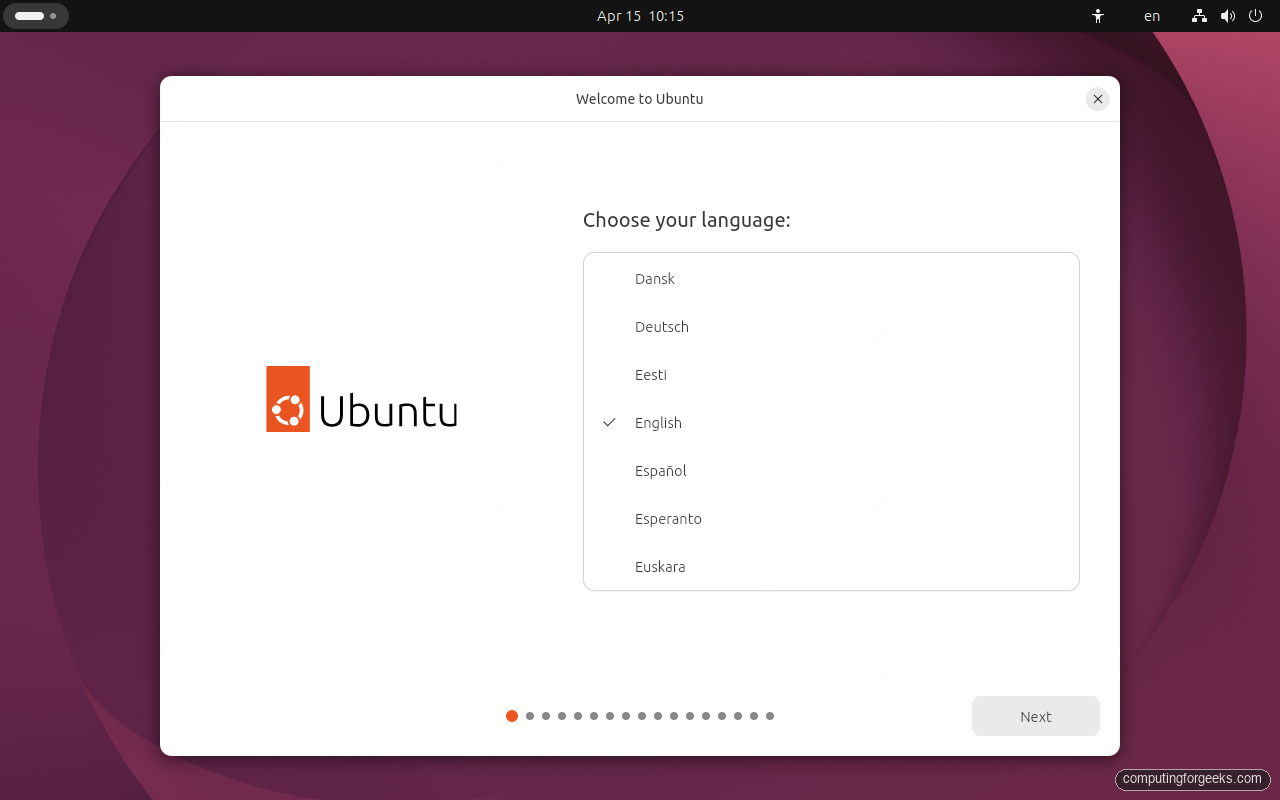1280x800 pixels.
Task: Choose Euskara as the language
Action: click(660, 566)
